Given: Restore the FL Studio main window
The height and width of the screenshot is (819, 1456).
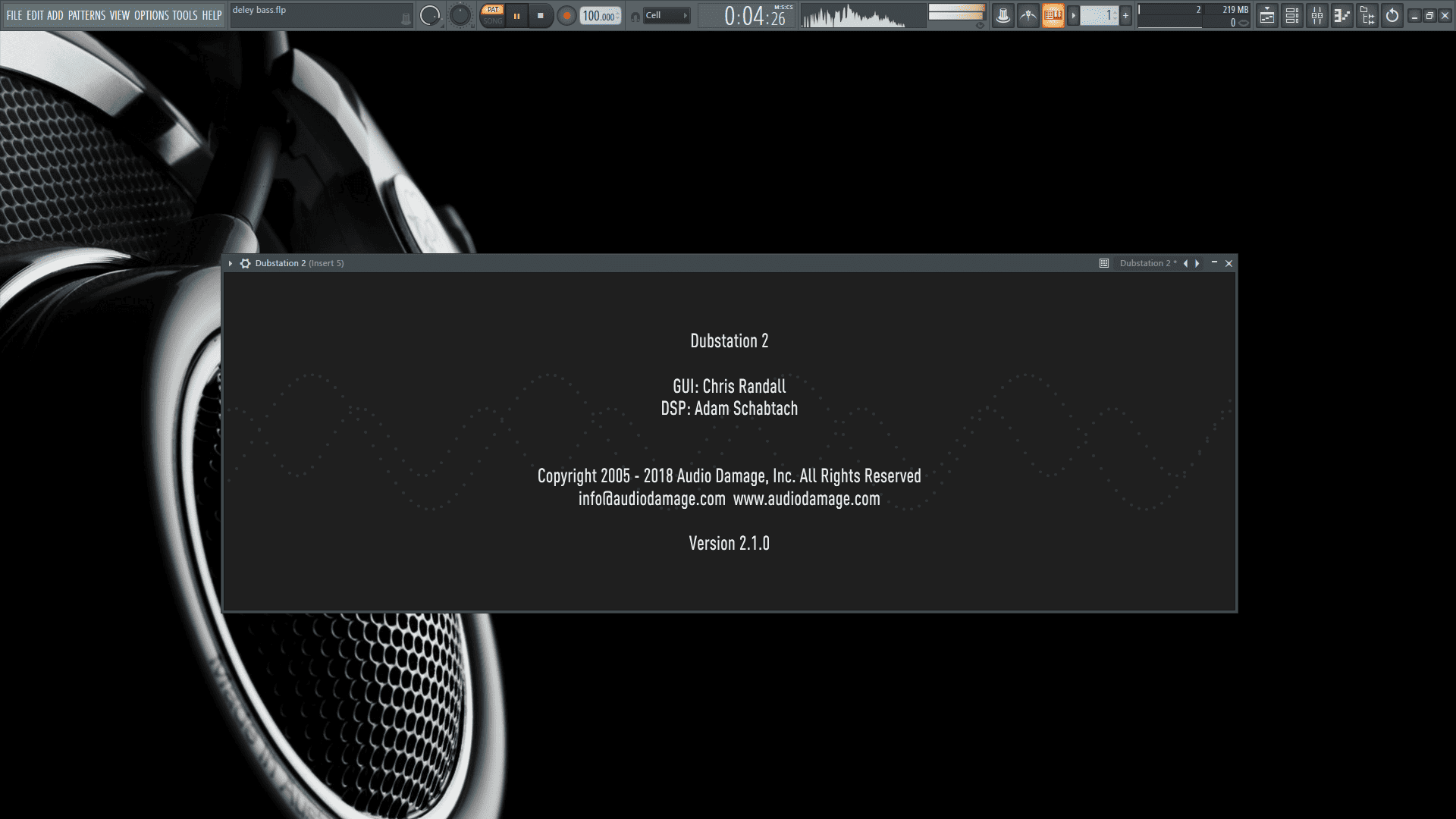Looking at the screenshot, I should [x=1429, y=15].
